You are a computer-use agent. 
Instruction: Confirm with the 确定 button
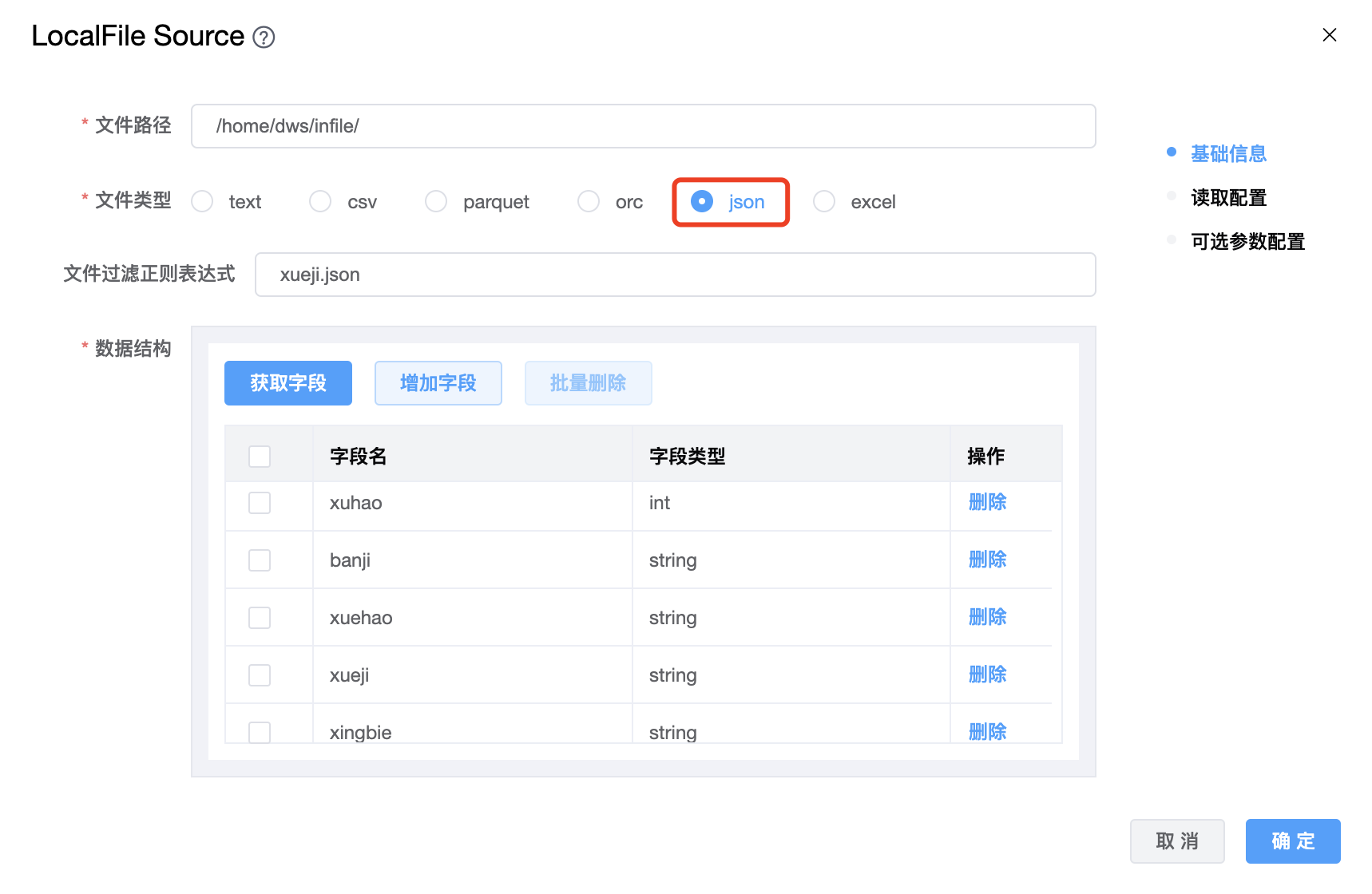point(1292,841)
